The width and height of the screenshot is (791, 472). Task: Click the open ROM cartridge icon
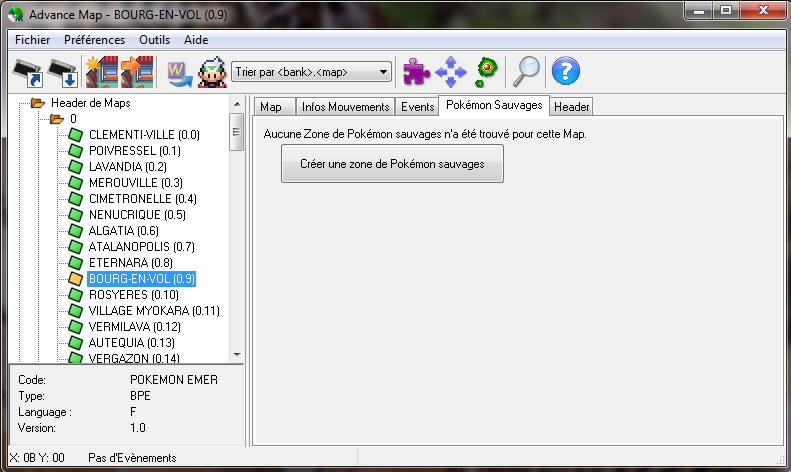click(28, 72)
